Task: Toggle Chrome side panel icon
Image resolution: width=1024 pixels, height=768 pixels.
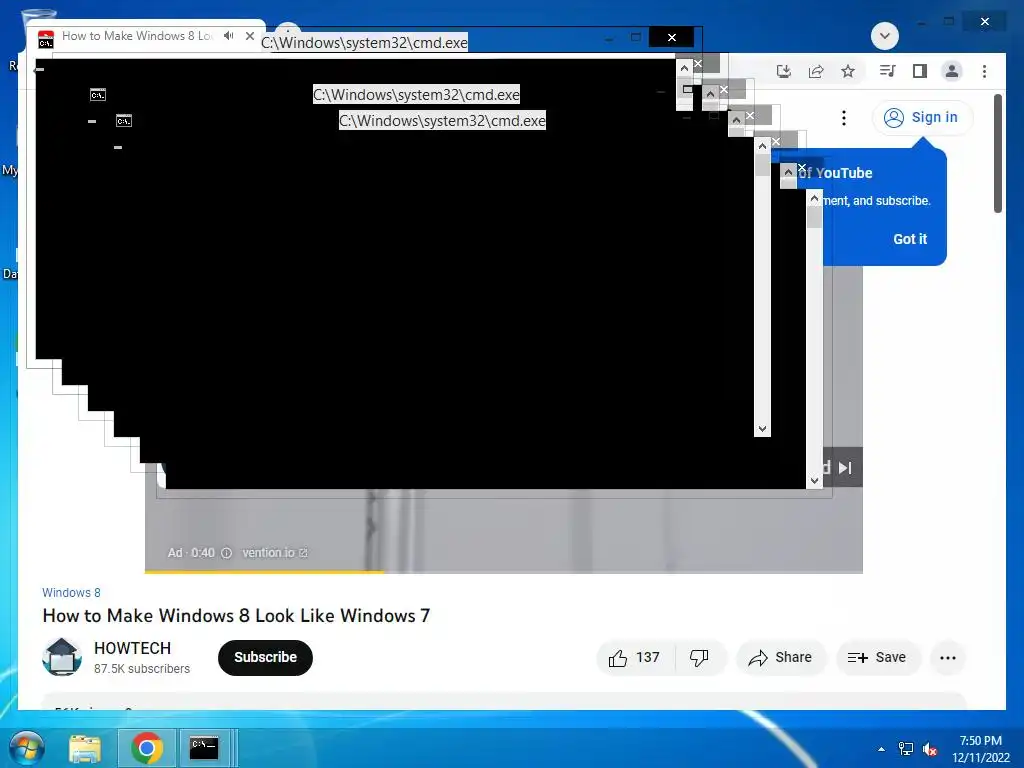Action: pos(920,71)
